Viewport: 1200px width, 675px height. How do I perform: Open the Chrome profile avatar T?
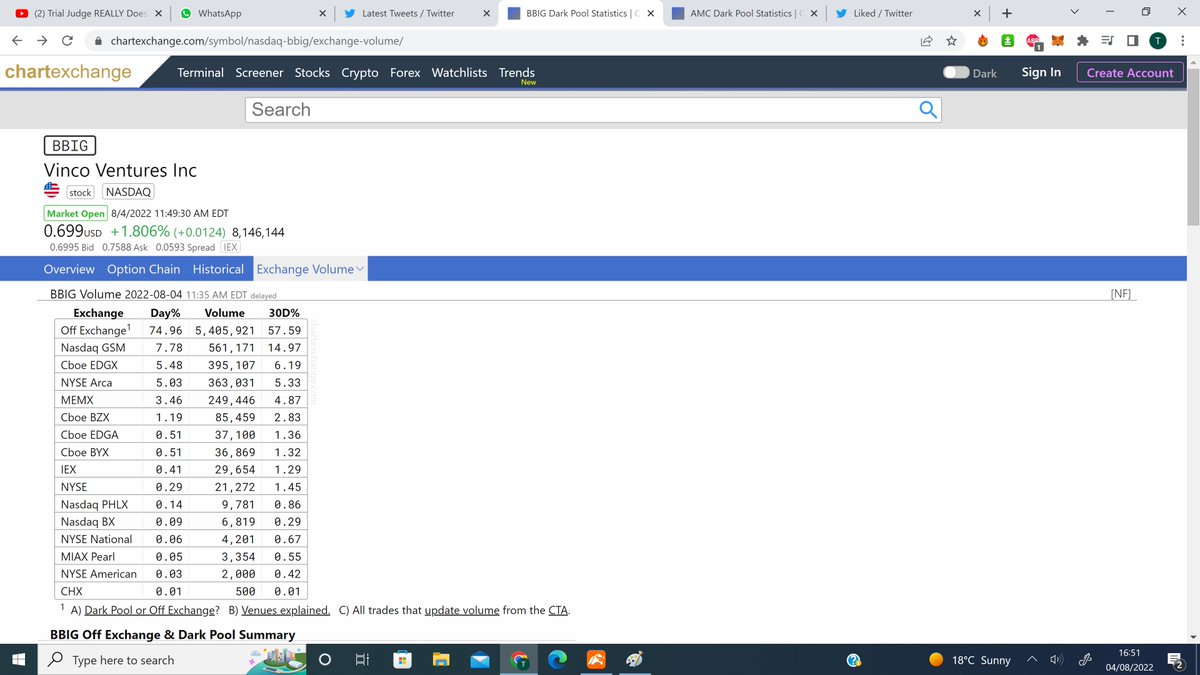[x=1157, y=41]
